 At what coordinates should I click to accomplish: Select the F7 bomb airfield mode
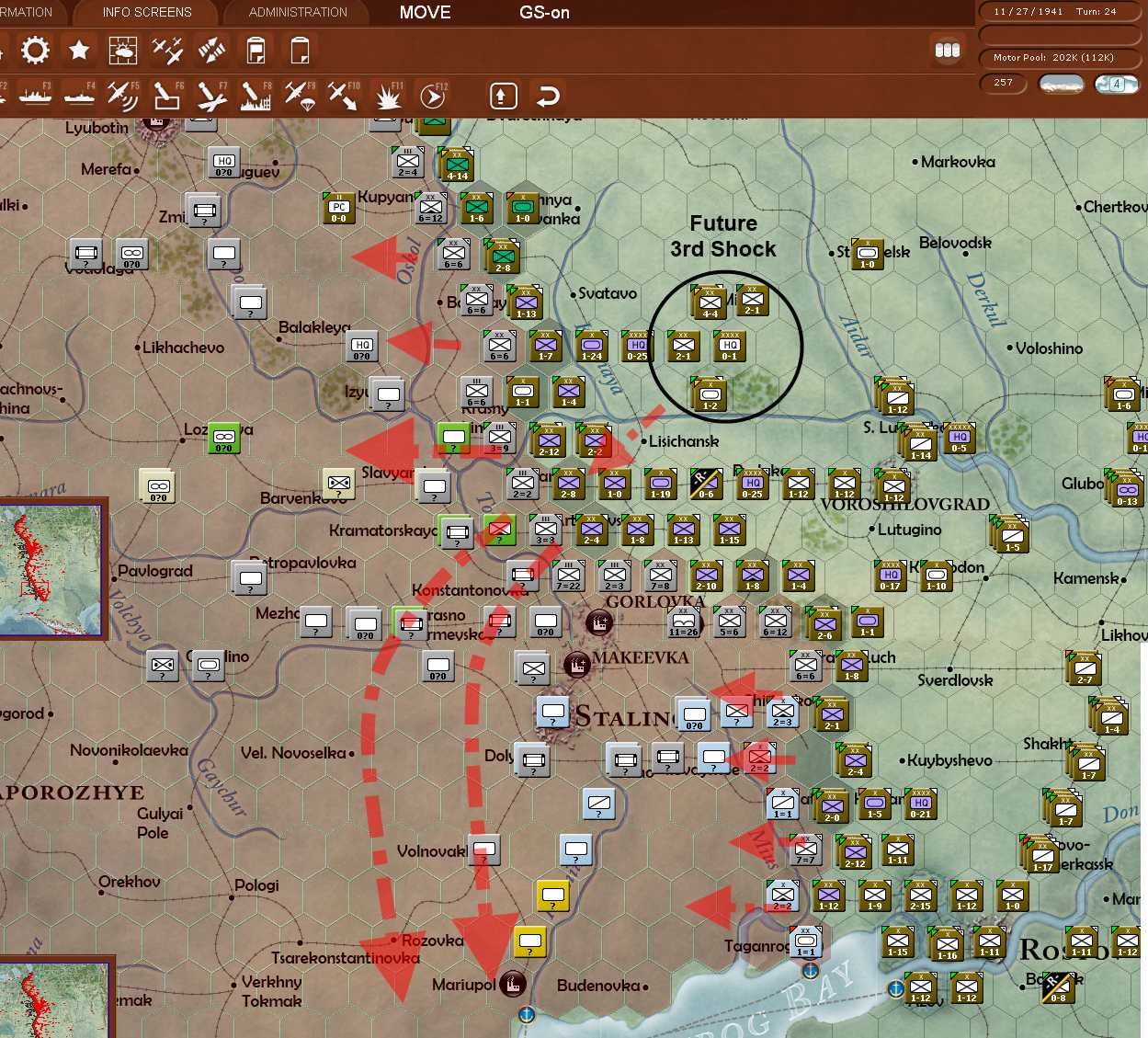211,95
